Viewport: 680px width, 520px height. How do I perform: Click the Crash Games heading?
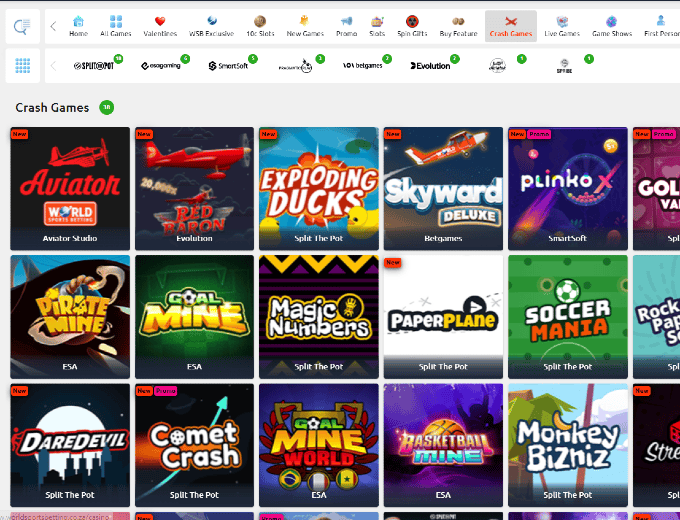coord(52,108)
